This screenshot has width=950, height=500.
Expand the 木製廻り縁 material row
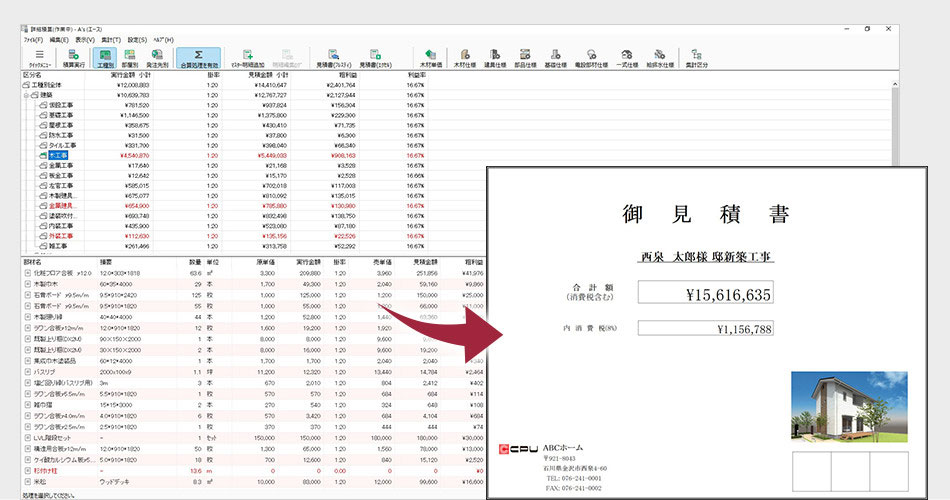[27, 317]
